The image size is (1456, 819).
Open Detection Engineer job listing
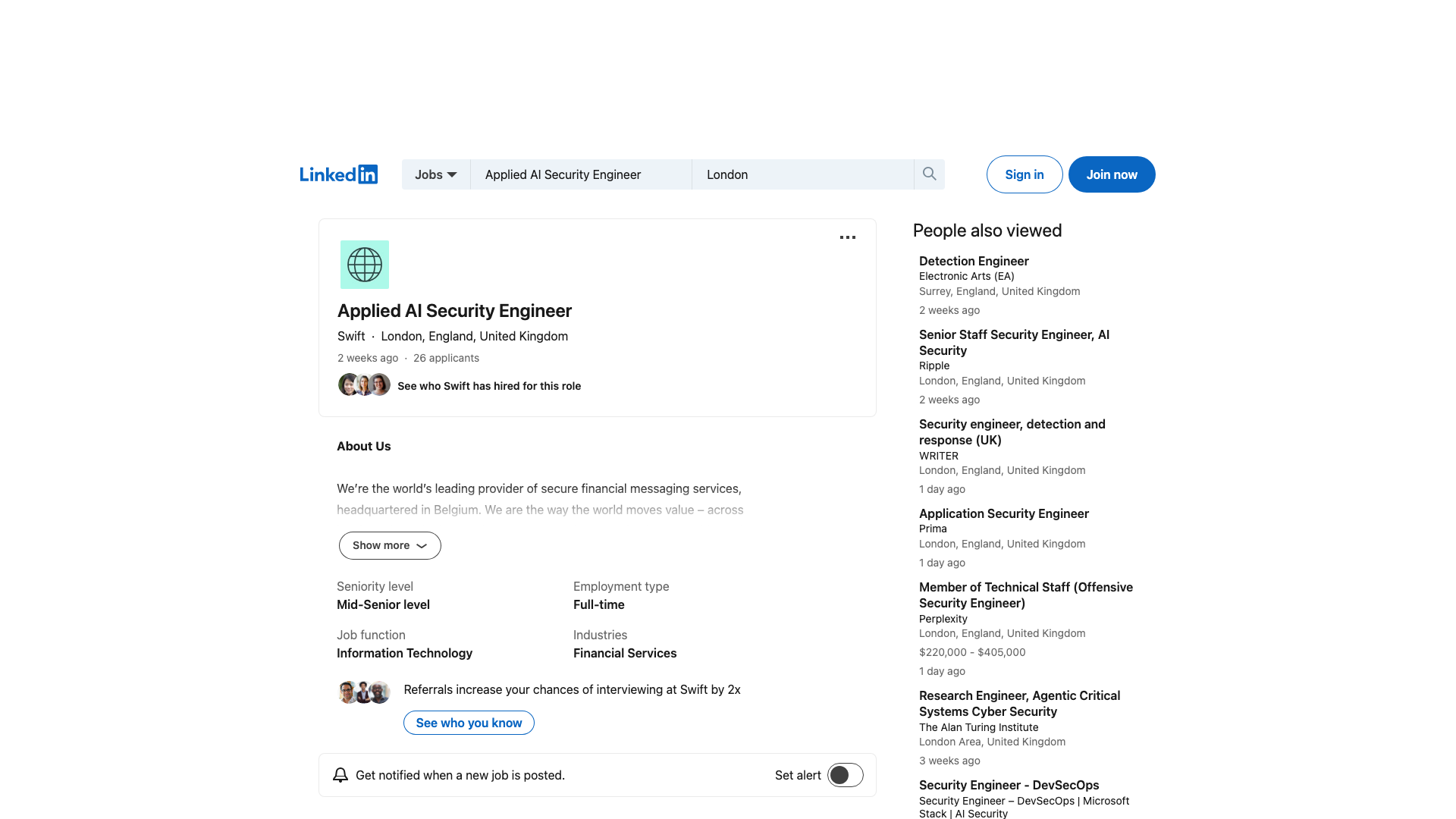coord(974,261)
